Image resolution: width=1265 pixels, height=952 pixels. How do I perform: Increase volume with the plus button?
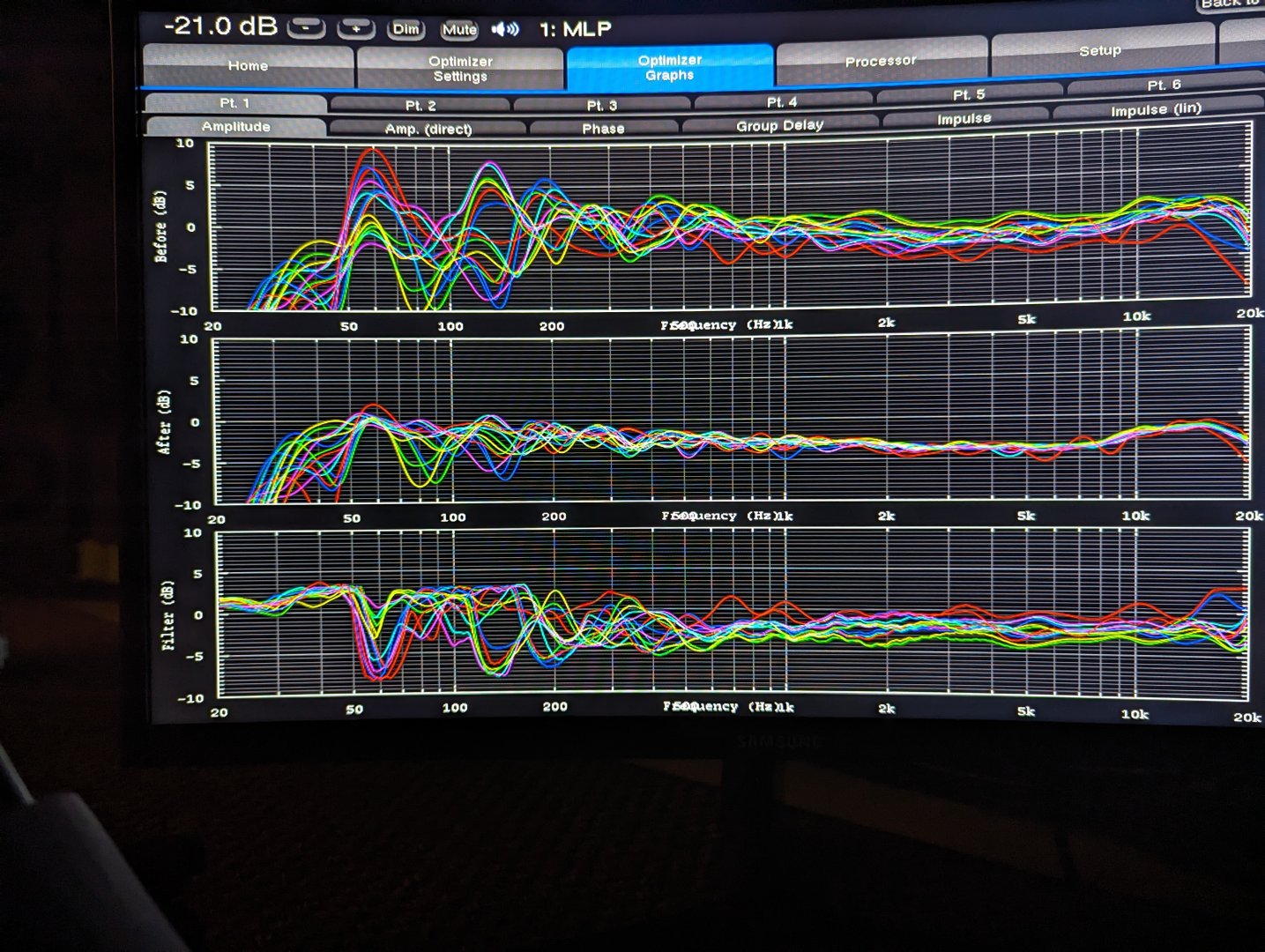click(x=356, y=28)
